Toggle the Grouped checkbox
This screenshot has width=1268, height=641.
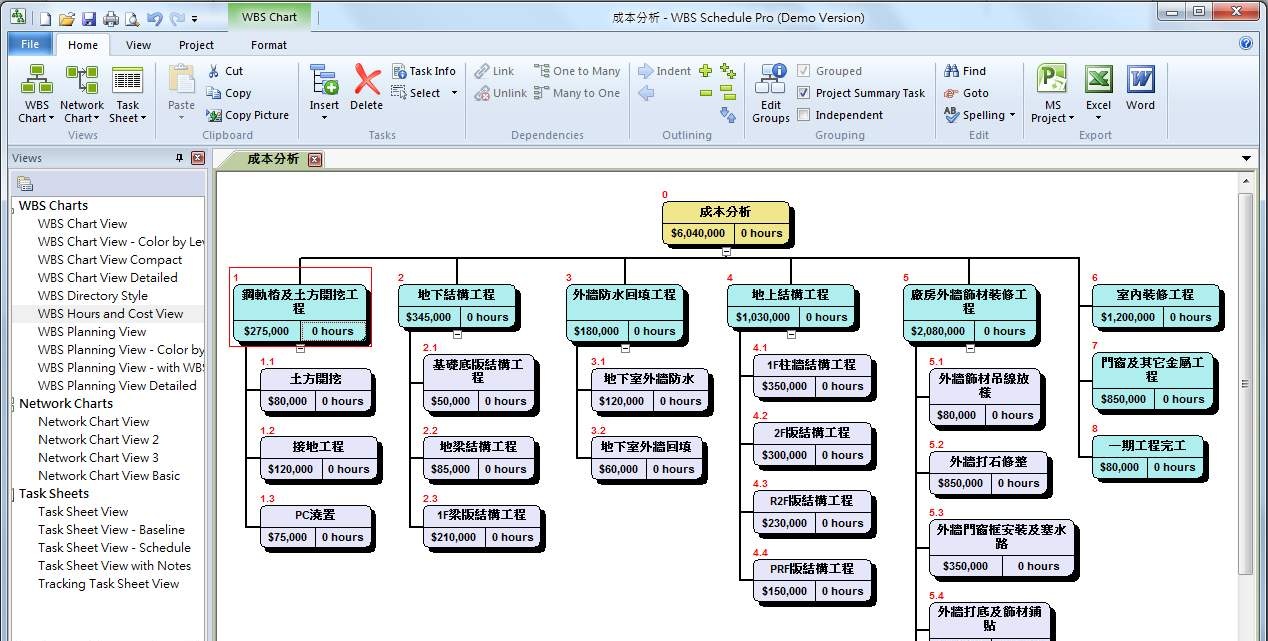tap(803, 71)
